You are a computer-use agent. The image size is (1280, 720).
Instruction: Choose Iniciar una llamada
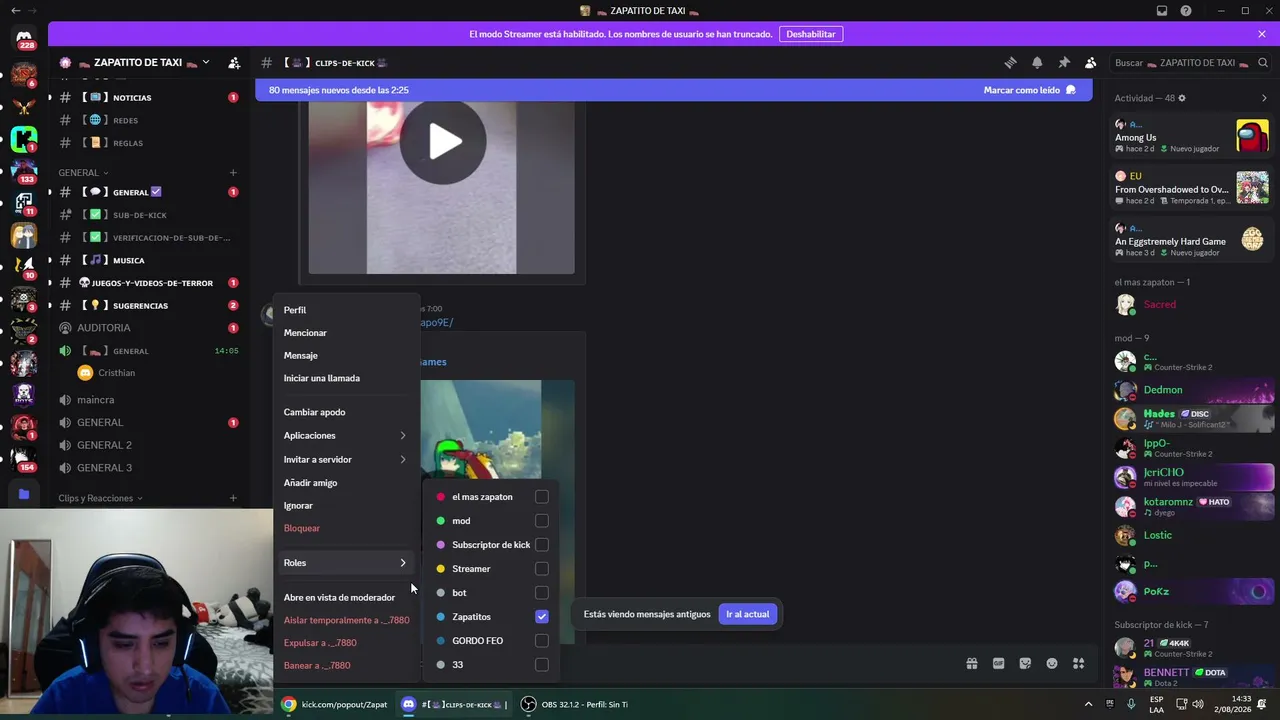[345, 378]
